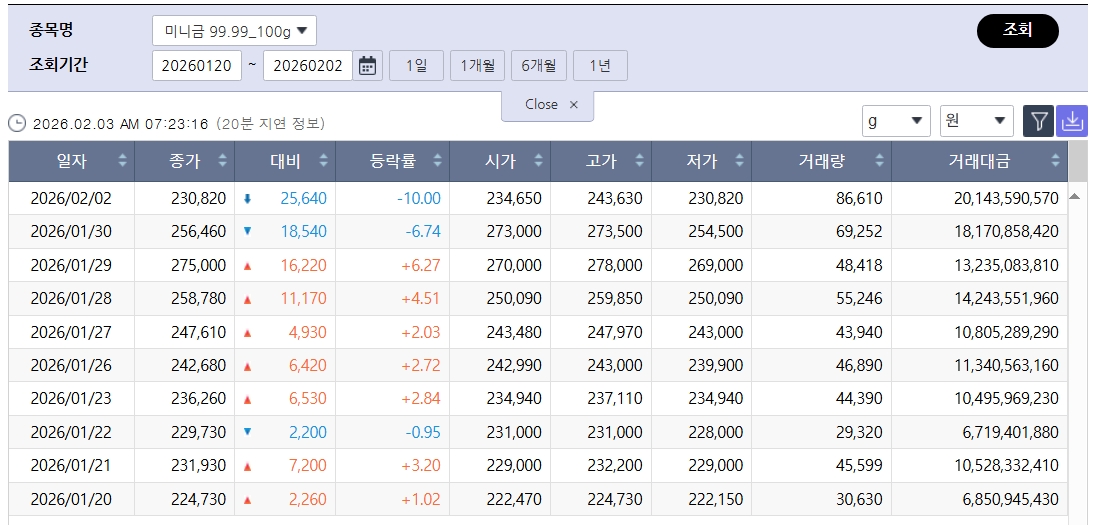Image resolution: width=1096 pixels, height=525 pixels.
Task: Select the 6개월 period button
Action: [x=539, y=66]
